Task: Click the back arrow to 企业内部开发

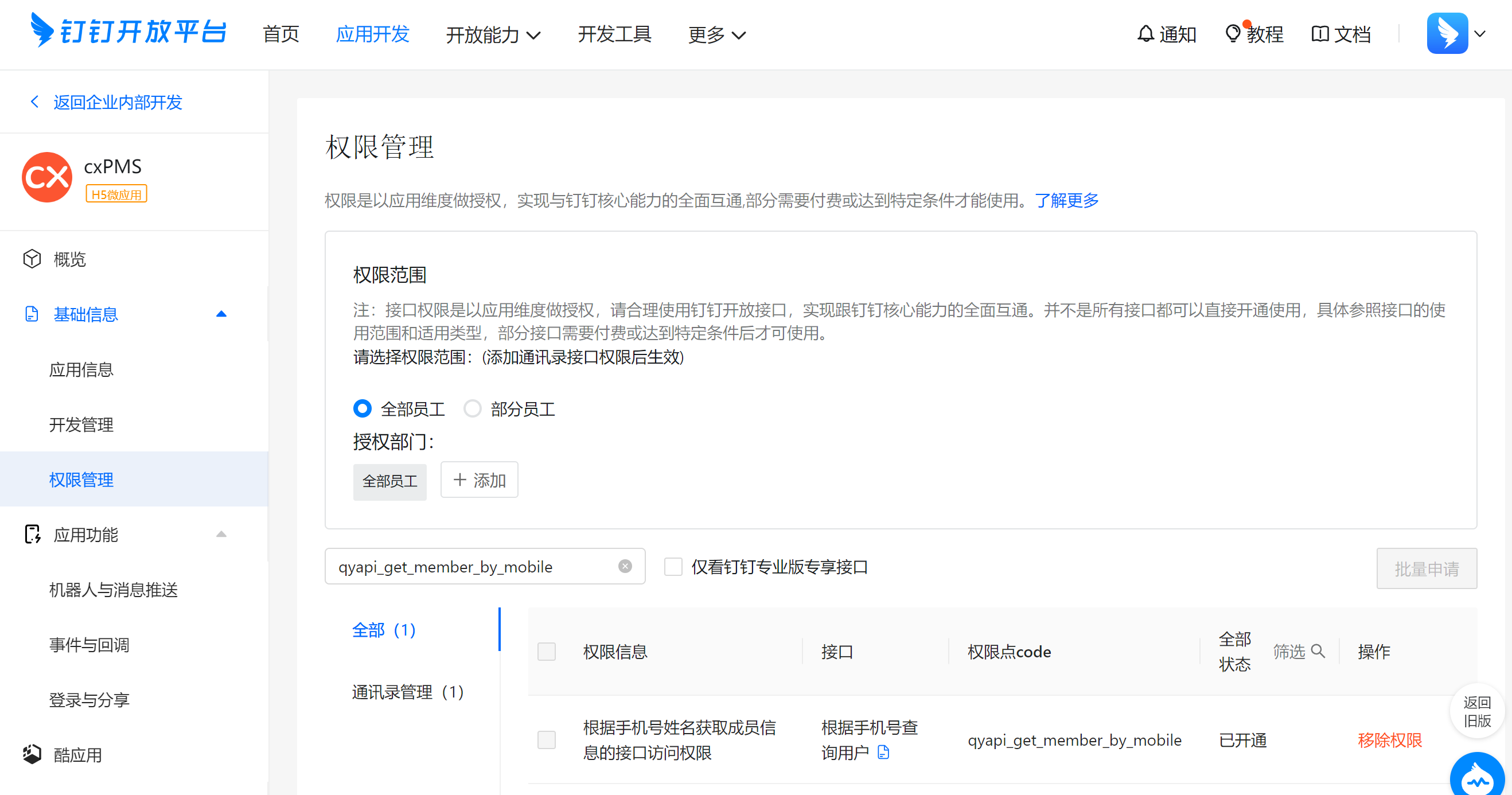Action: (x=34, y=102)
